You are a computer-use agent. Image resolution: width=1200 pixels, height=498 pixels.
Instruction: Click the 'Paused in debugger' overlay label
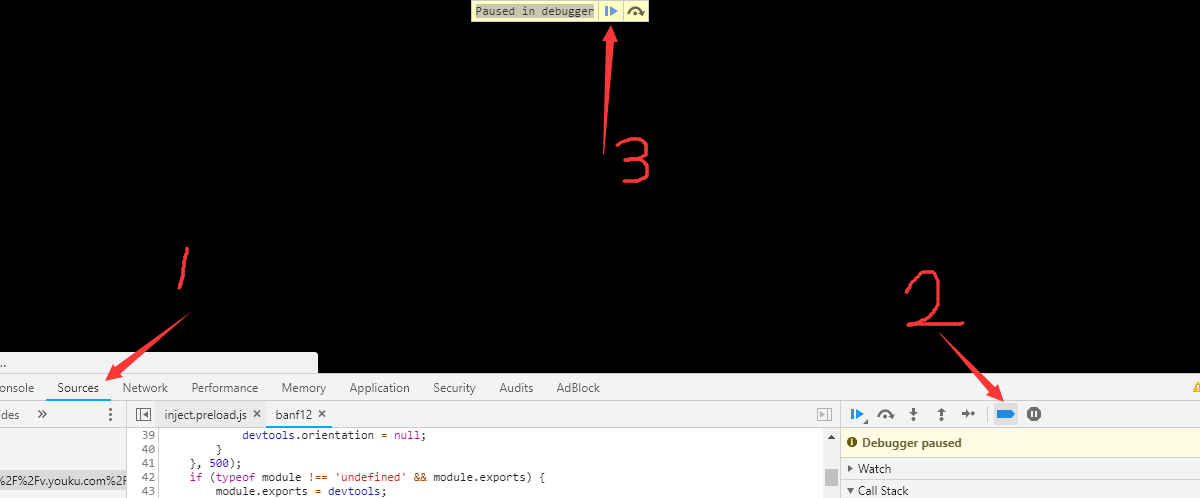tap(534, 11)
